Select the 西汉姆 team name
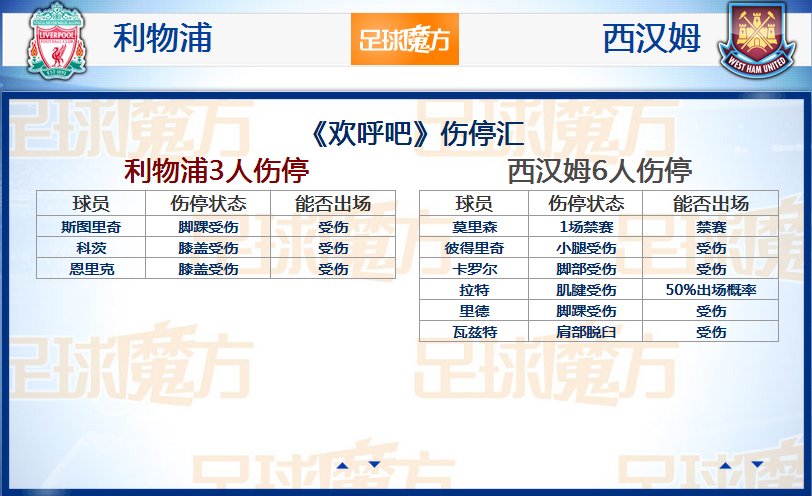The height and width of the screenshot is (496, 812). coord(651,40)
